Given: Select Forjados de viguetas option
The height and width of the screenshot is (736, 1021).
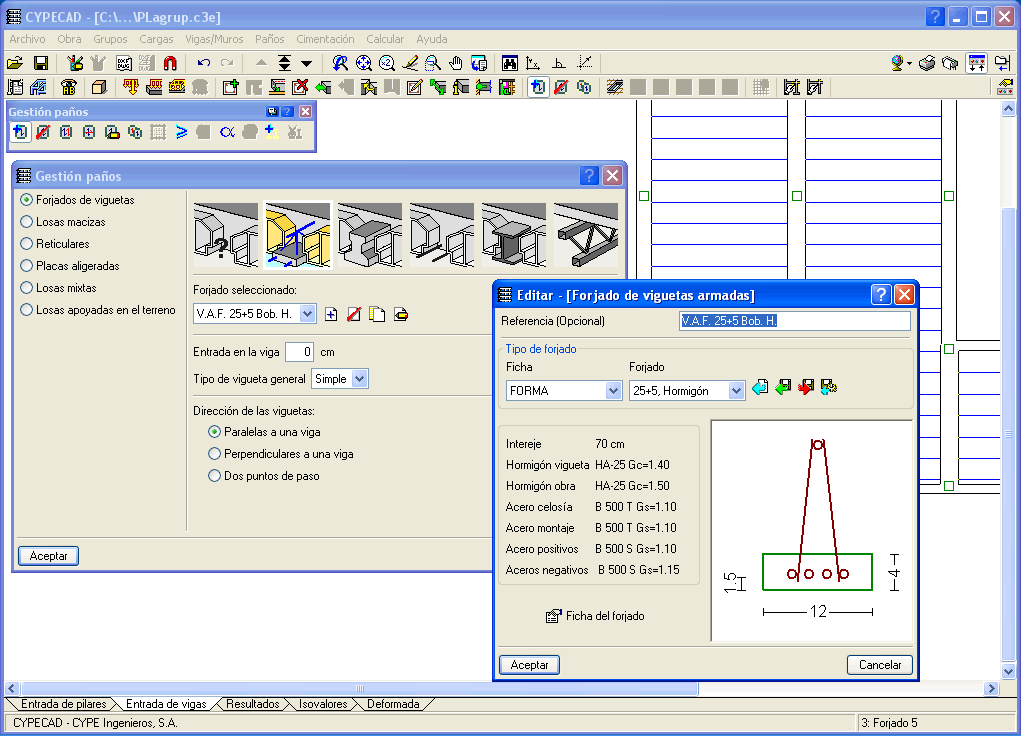Looking at the screenshot, I should pos(77,200).
